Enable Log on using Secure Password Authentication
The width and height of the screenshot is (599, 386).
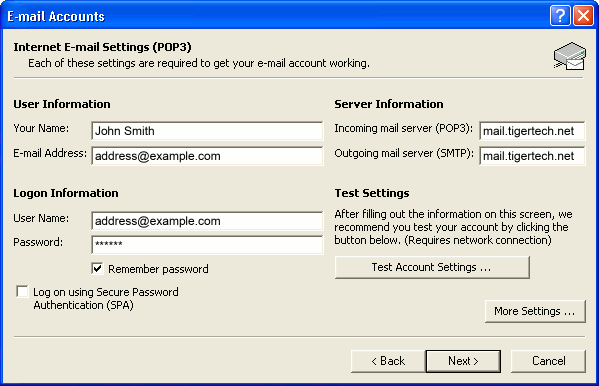coord(22,291)
